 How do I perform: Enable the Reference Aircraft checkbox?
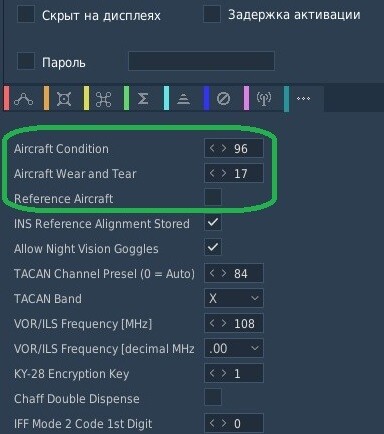213,197
